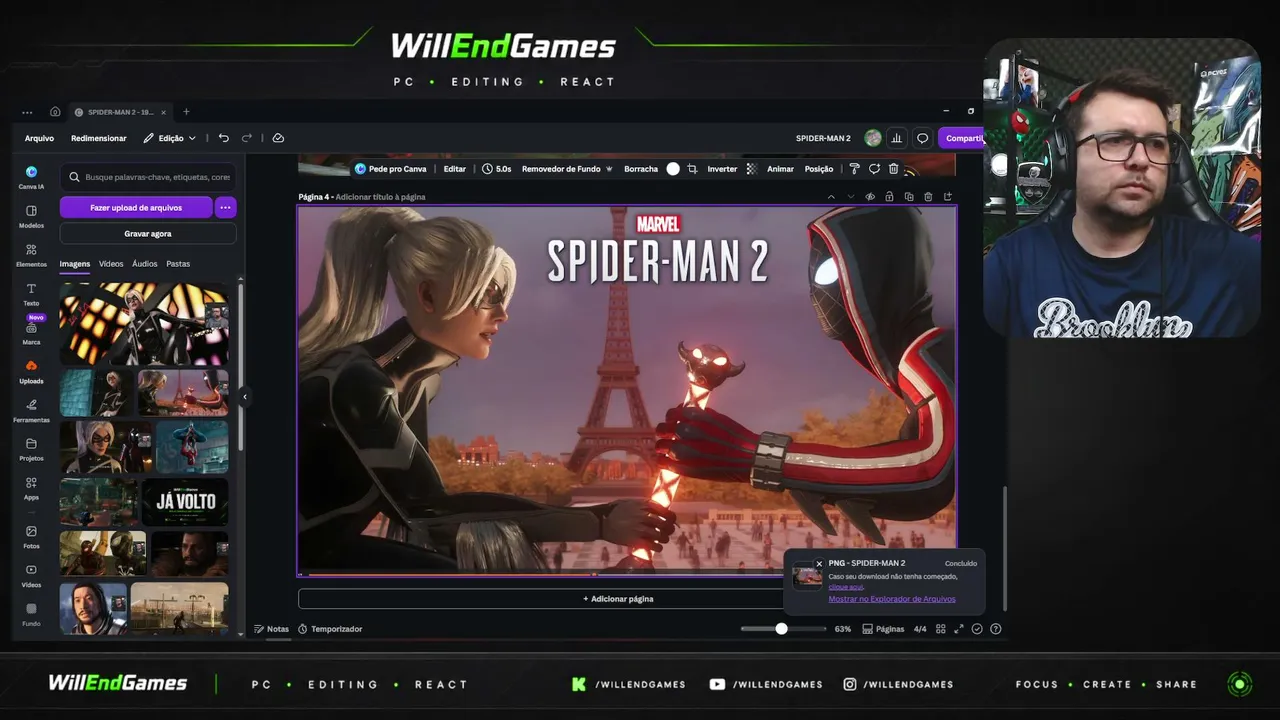This screenshot has width=1280, height=720.
Task: Hide page 4 with the eye icon
Action: coord(870,197)
